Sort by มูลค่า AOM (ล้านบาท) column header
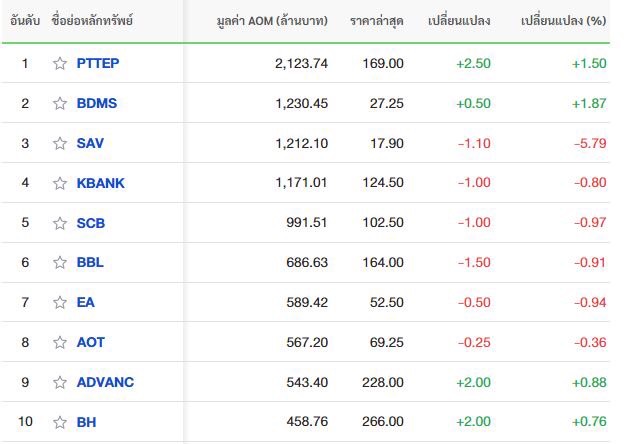631x444 pixels. click(x=272, y=21)
